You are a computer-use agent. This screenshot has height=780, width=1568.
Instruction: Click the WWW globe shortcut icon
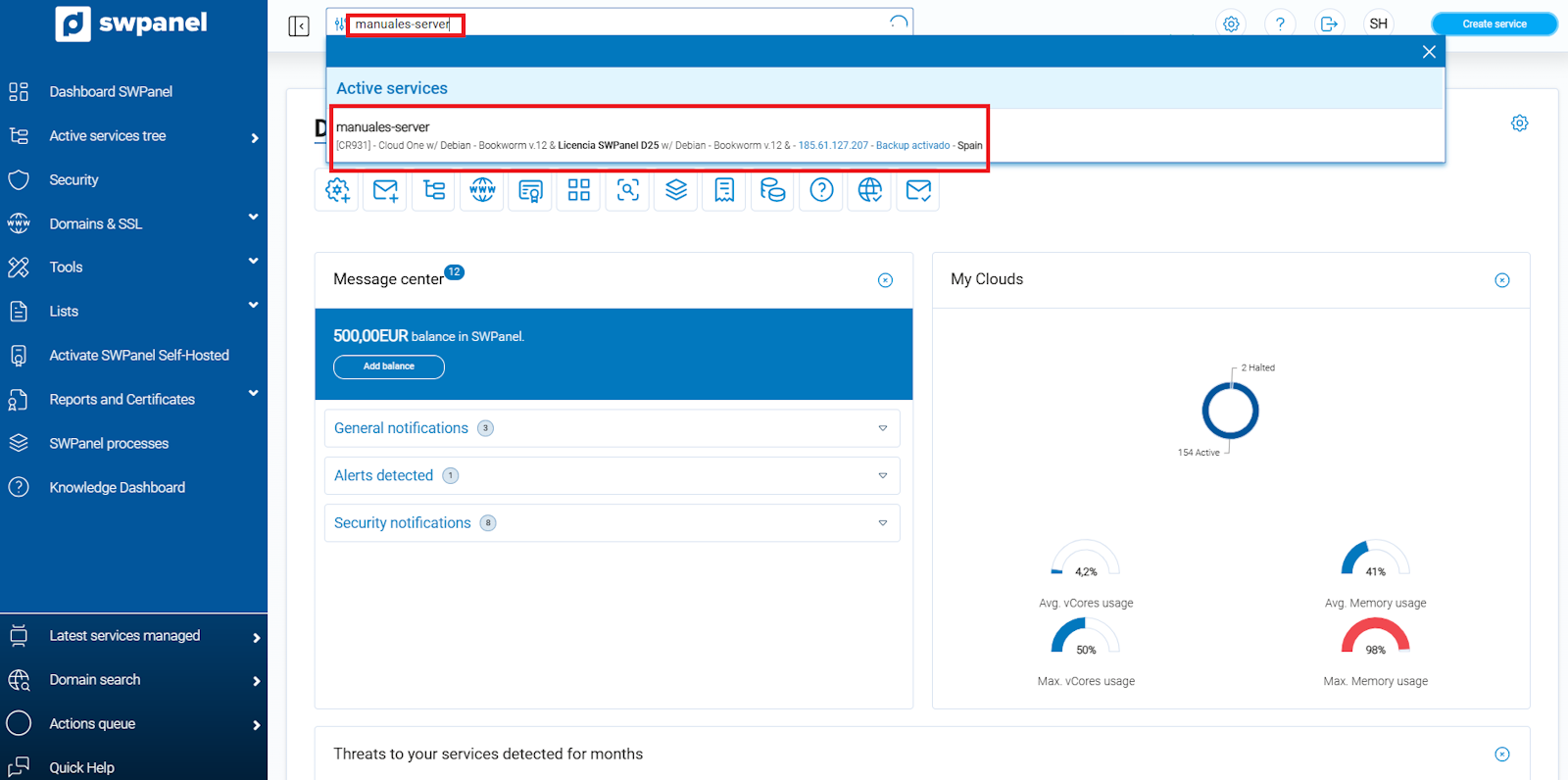(482, 190)
